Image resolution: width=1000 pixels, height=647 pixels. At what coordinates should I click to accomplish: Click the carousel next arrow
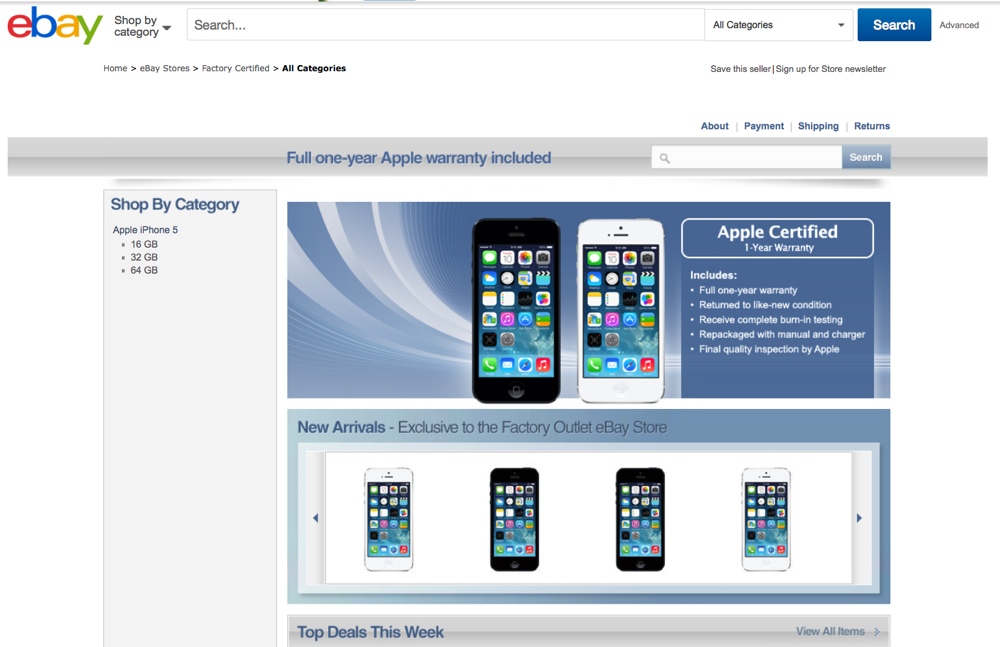pos(859,517)
